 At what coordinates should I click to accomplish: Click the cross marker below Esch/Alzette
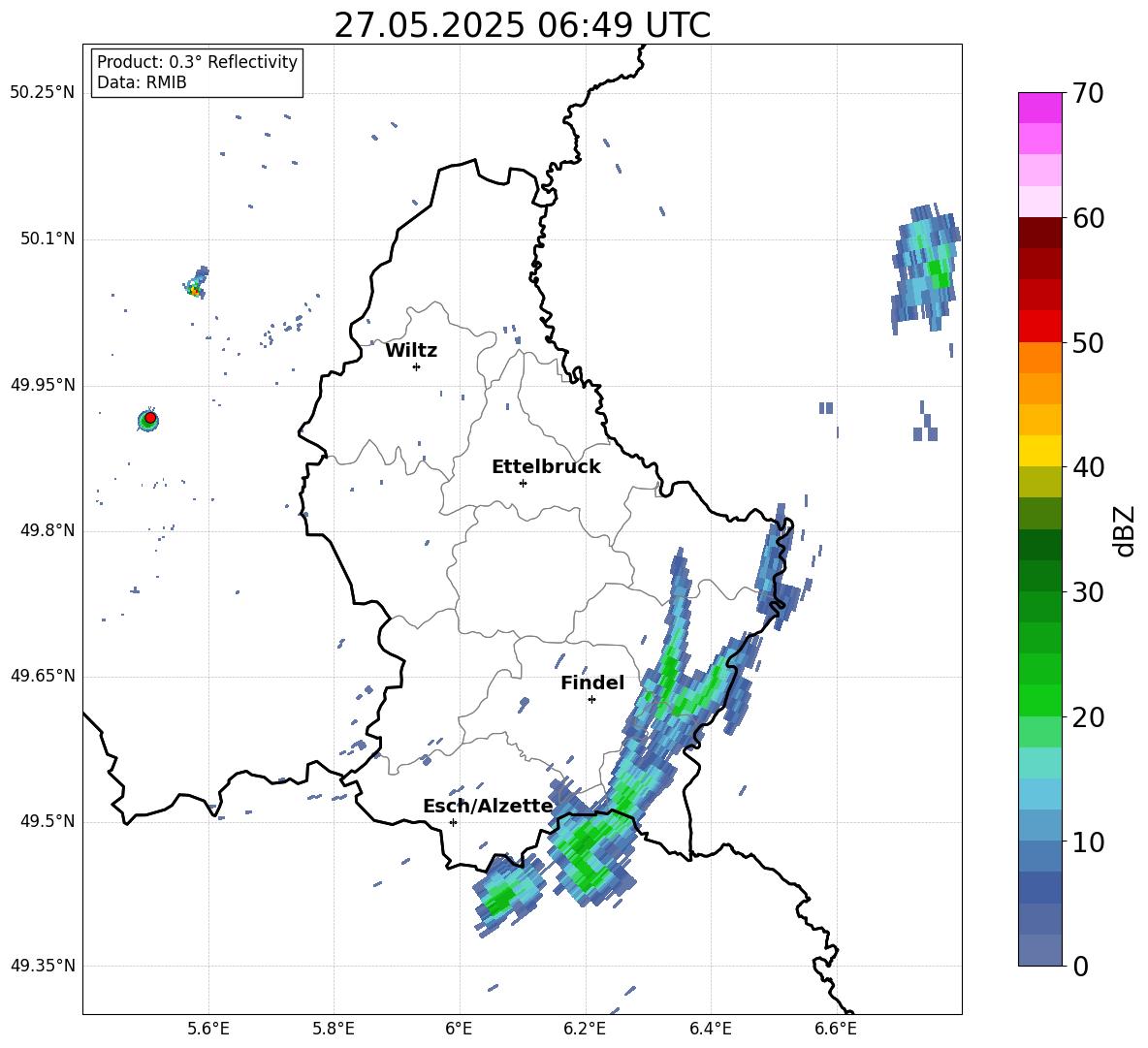[x=453, y=822]
